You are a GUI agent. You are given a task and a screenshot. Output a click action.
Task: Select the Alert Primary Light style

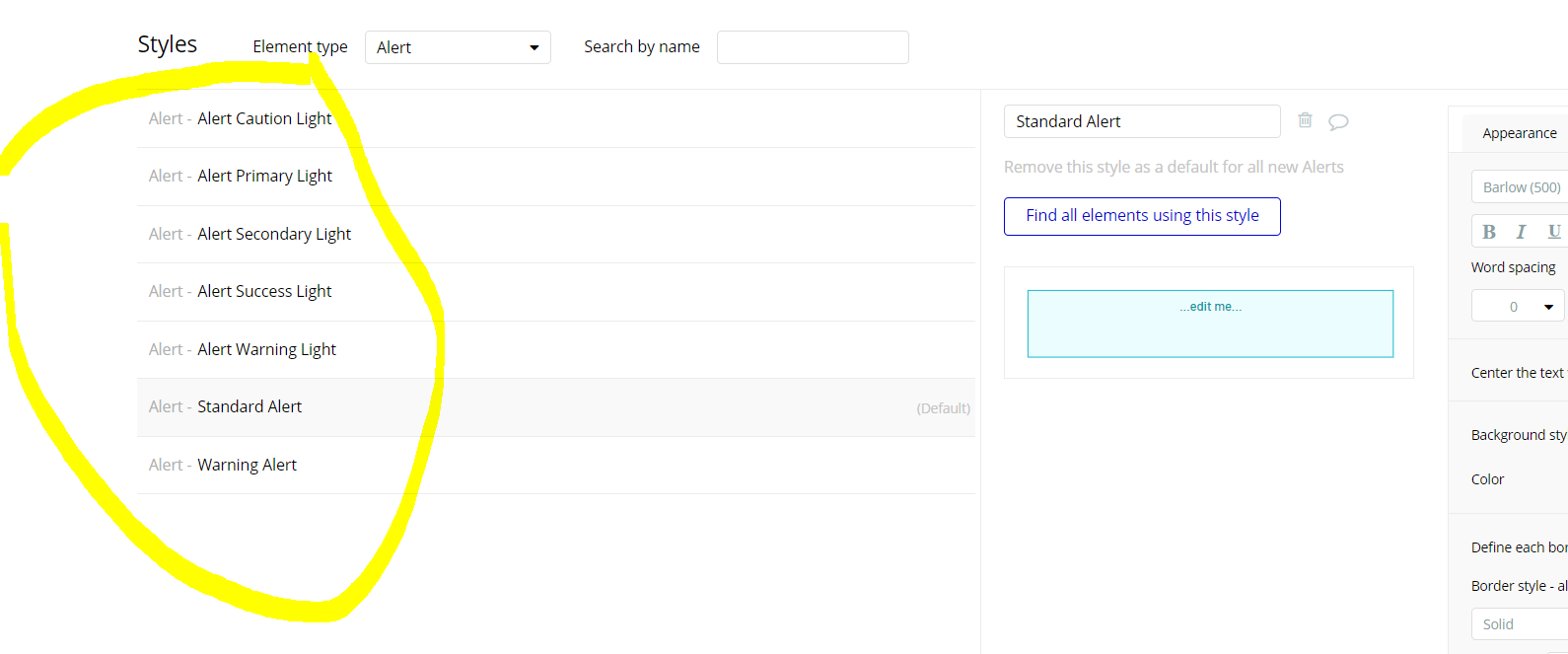coord(264,176)
